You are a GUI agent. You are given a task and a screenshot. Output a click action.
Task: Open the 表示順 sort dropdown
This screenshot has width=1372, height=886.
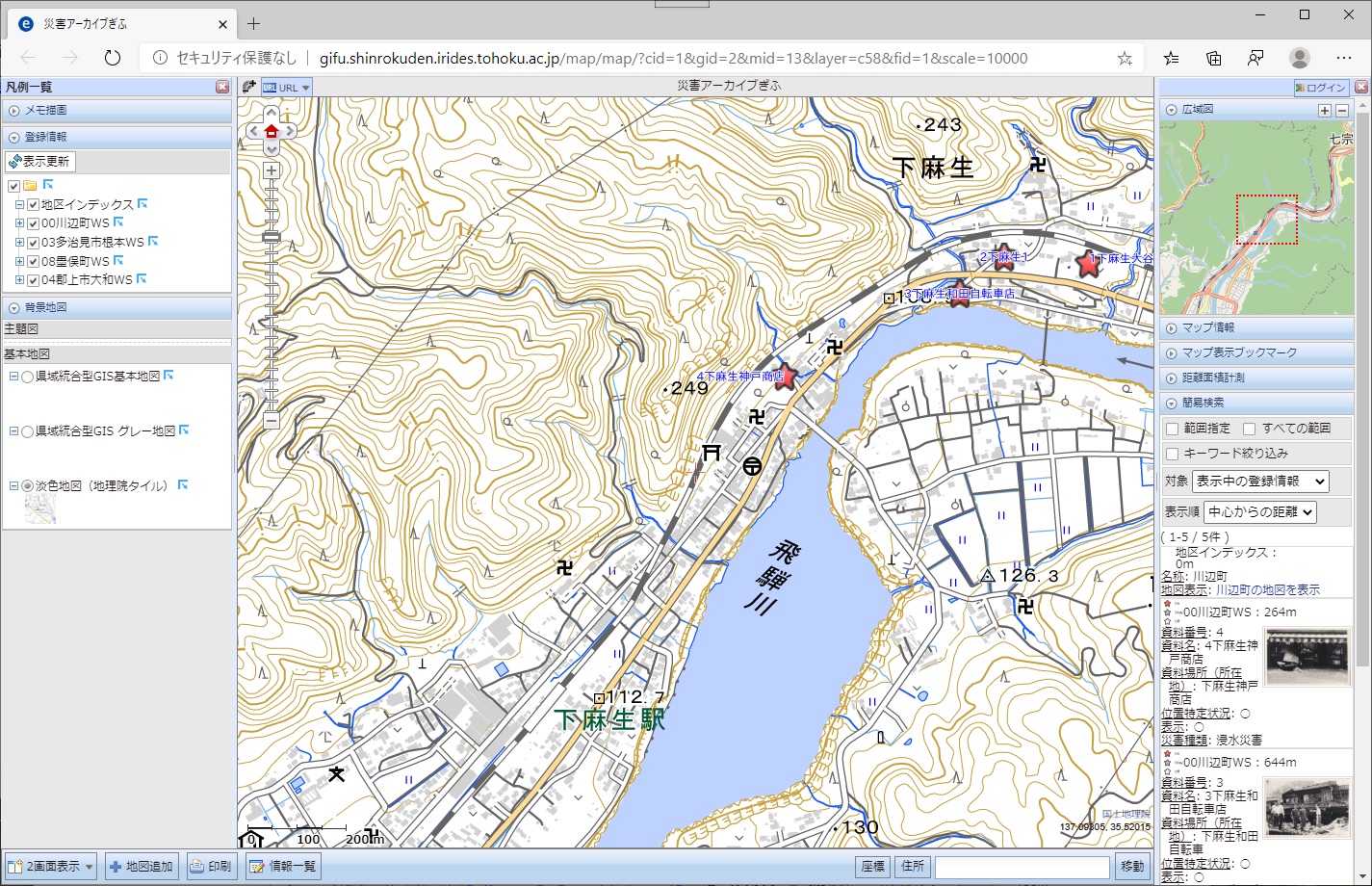[x=1259, y=512]
